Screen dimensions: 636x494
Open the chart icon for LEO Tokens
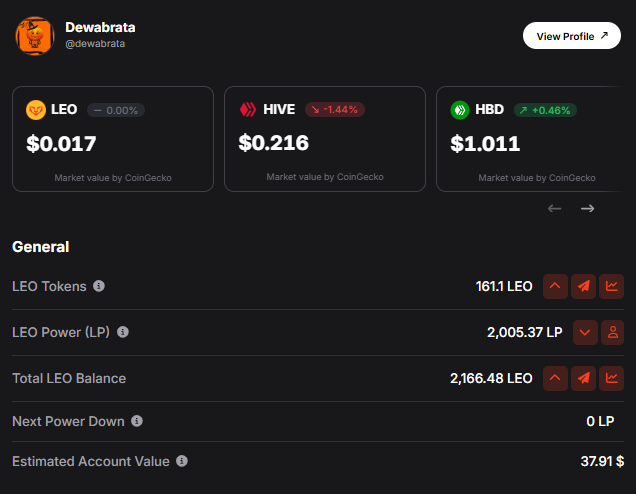(x=612, y=286)
